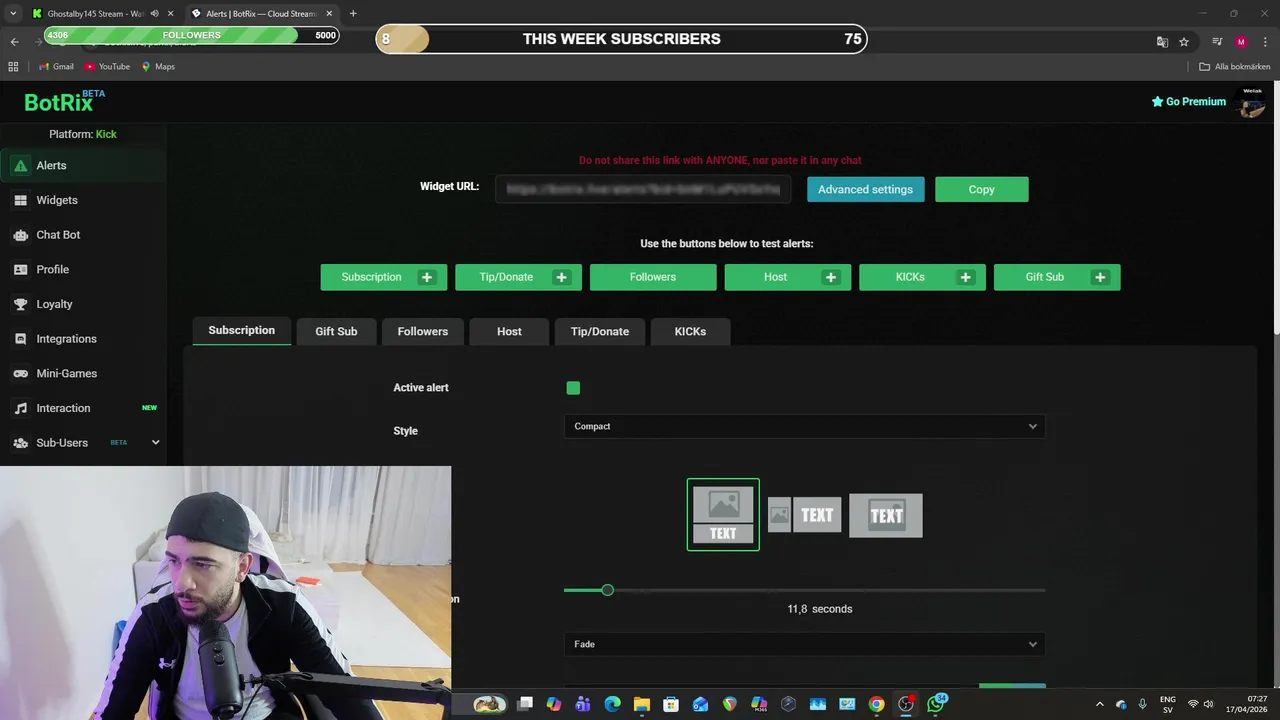Open the Interaction music note icon
Screen dimensions: 1280x720
click(20, 408)
